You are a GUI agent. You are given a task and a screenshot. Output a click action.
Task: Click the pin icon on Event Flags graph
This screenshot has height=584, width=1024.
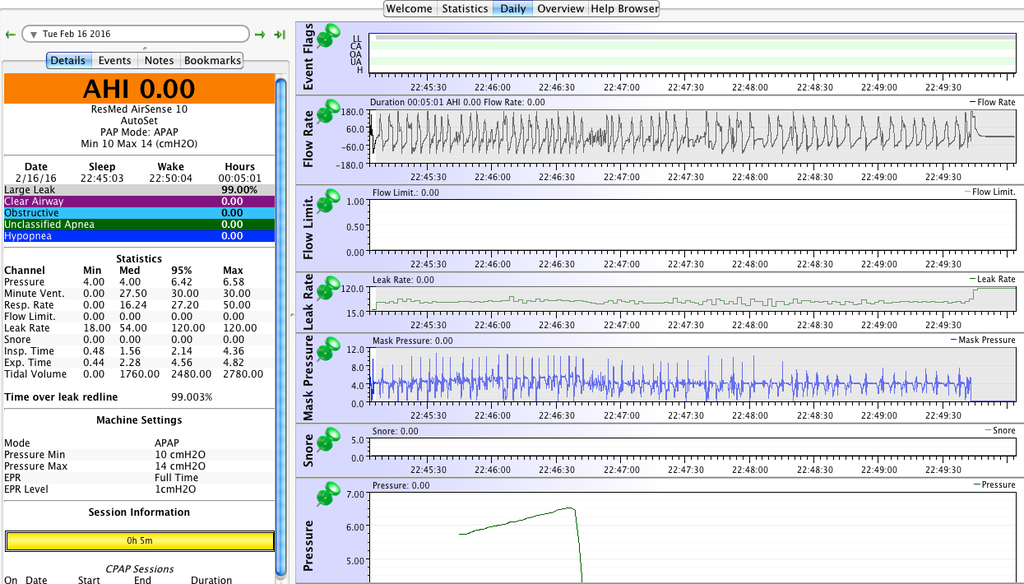point(328,36)
